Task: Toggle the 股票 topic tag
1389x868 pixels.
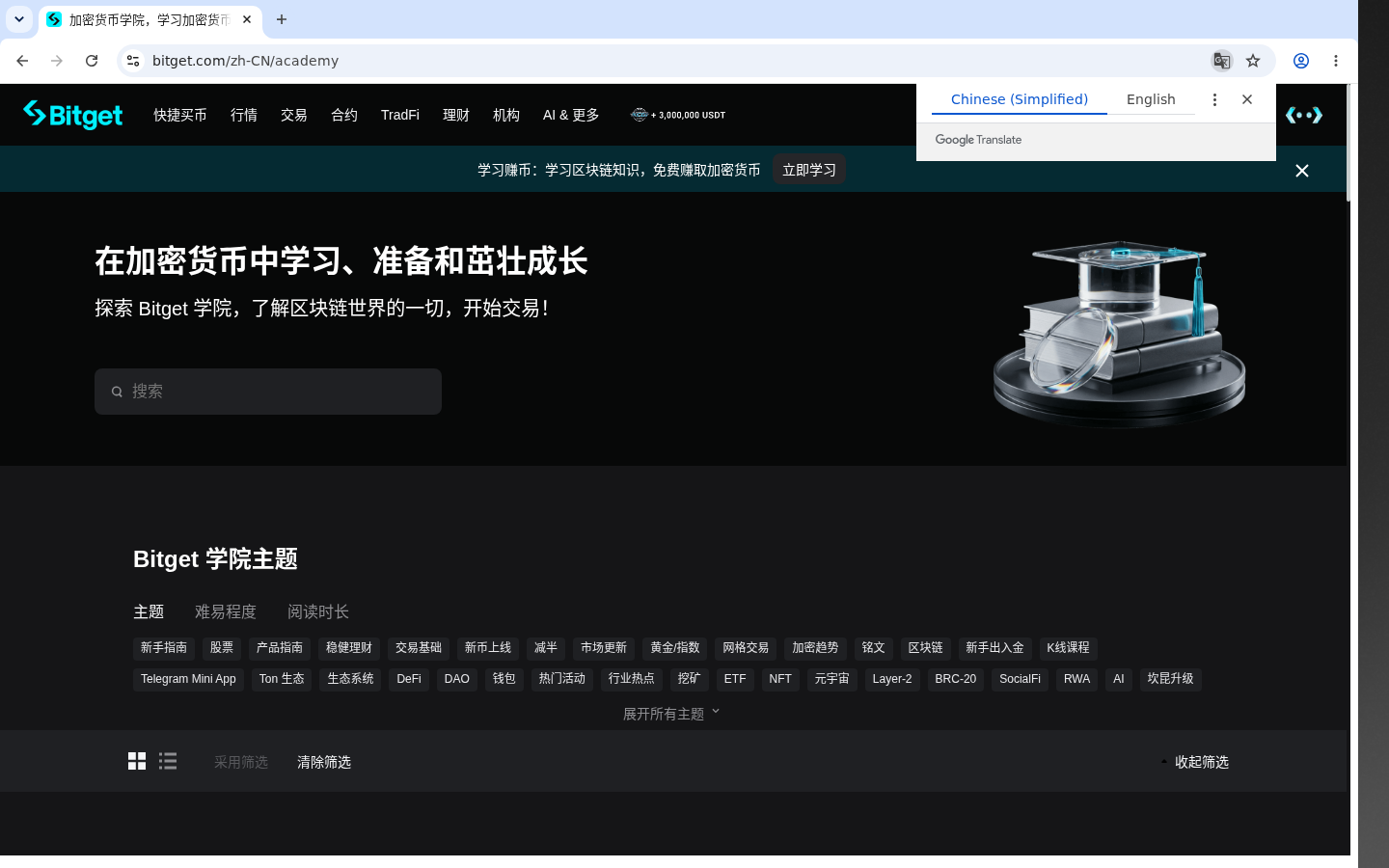Action: pos(222,648)
